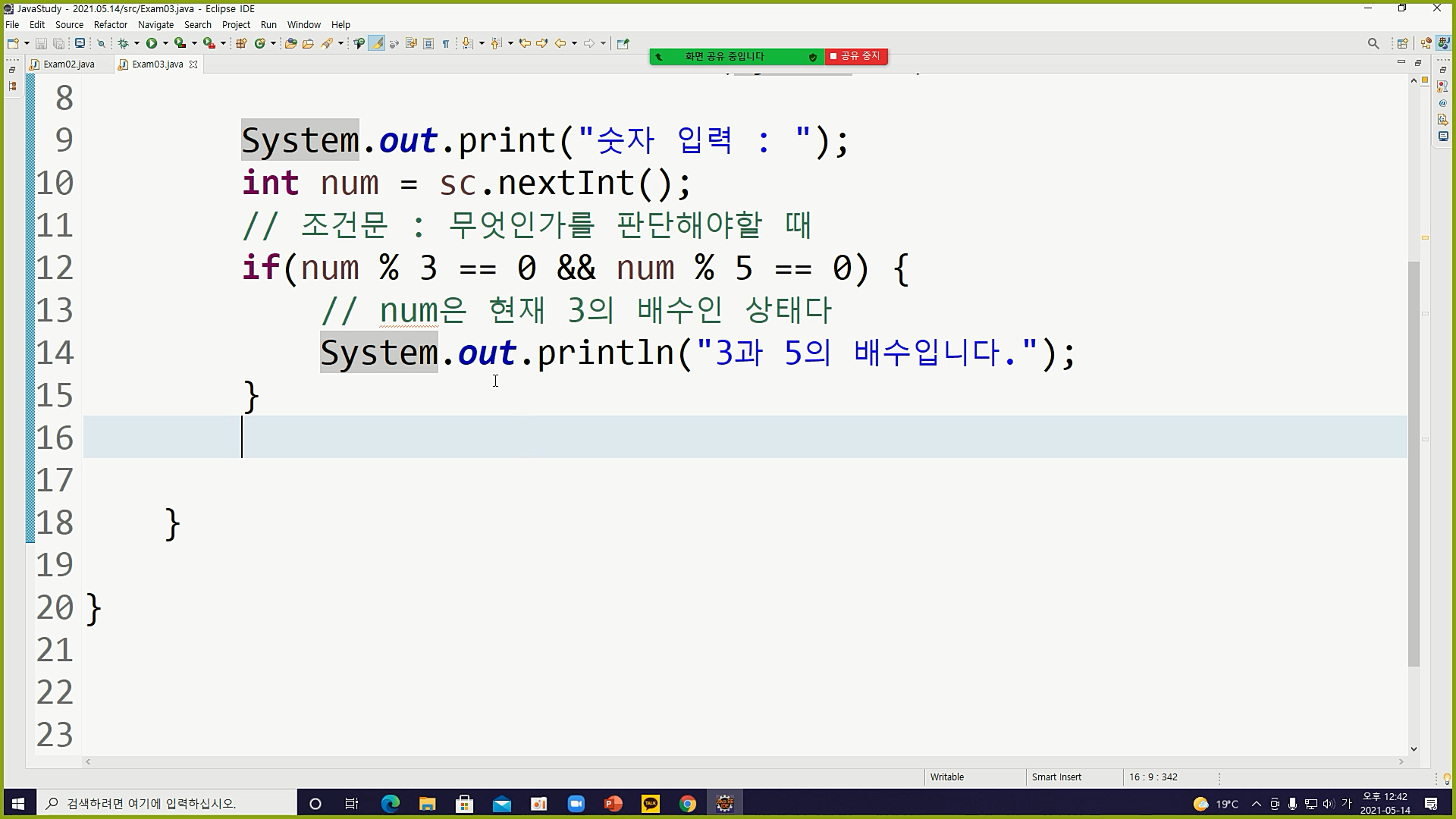Click the New Java Package icon
The height and width of the screenshot is (819, 1456).
[x=241, y=43]
